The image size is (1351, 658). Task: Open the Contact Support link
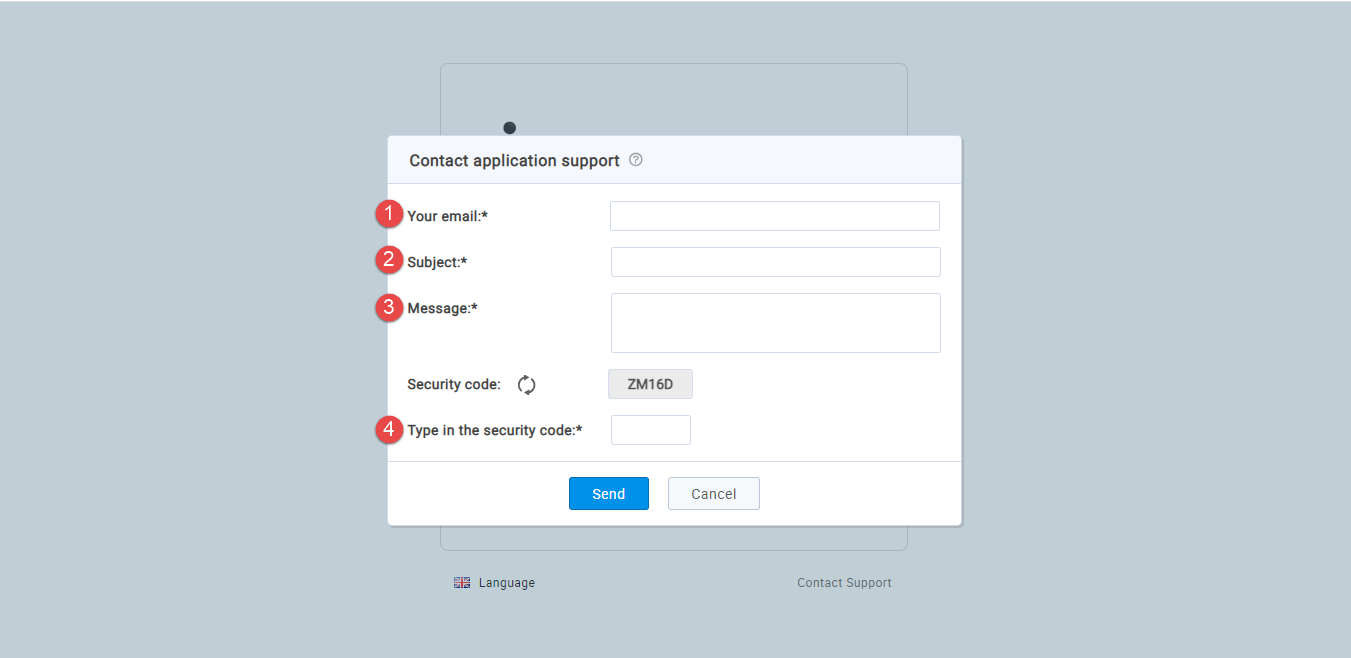point(844,583)
